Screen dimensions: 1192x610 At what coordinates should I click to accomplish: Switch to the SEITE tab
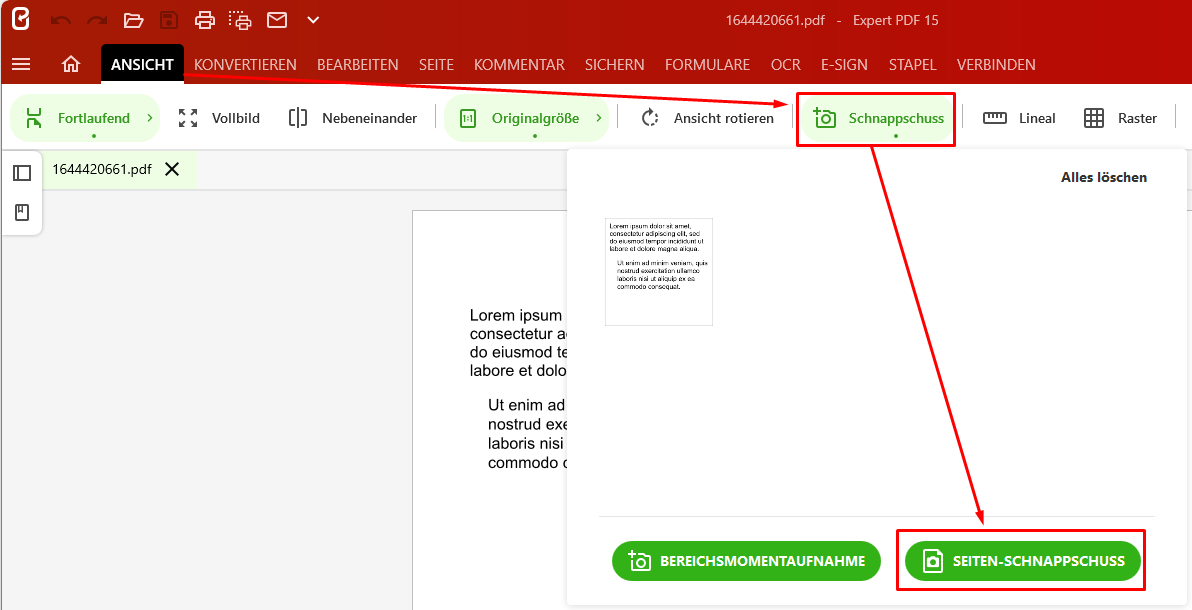point(436,65)
